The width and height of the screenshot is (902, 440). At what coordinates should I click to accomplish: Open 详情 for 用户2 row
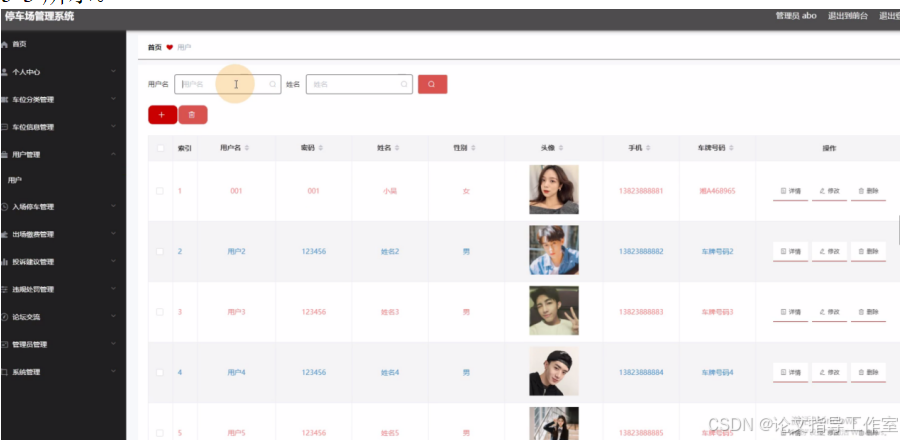(x=790, y=251)
